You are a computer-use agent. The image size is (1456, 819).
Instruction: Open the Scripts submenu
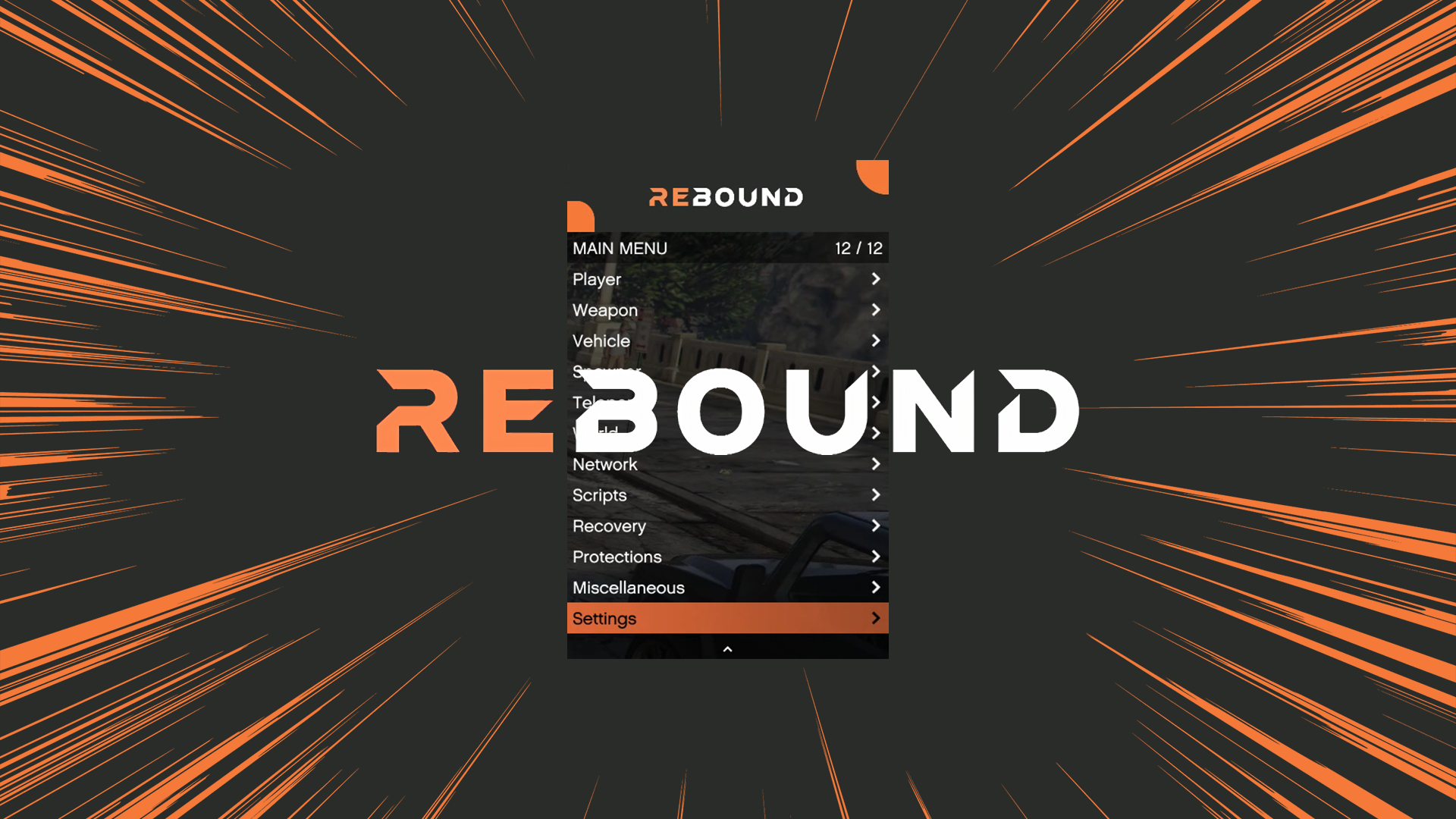(727, 494)
